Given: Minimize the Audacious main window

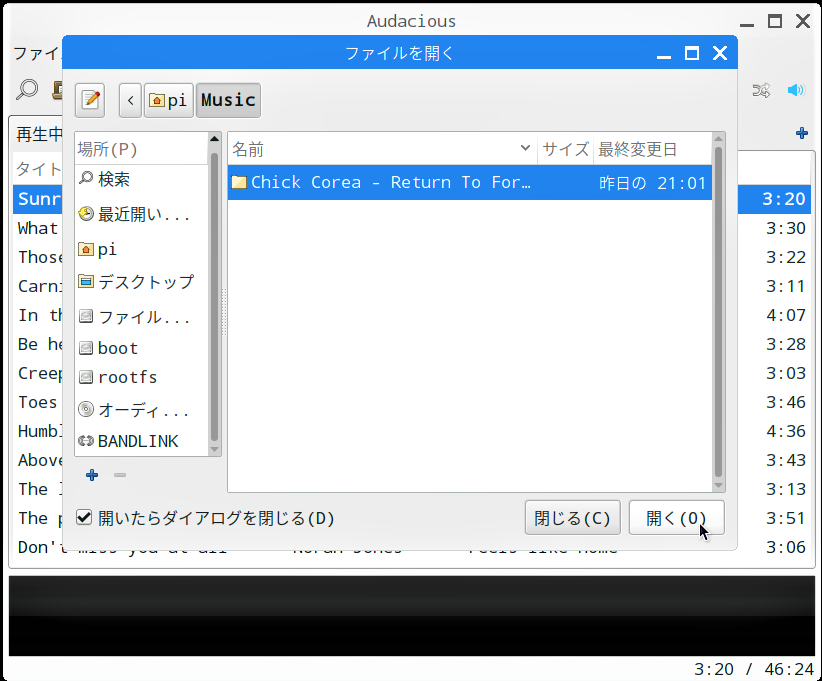Looking at the screenshot, I should click(x=747, y=22).
